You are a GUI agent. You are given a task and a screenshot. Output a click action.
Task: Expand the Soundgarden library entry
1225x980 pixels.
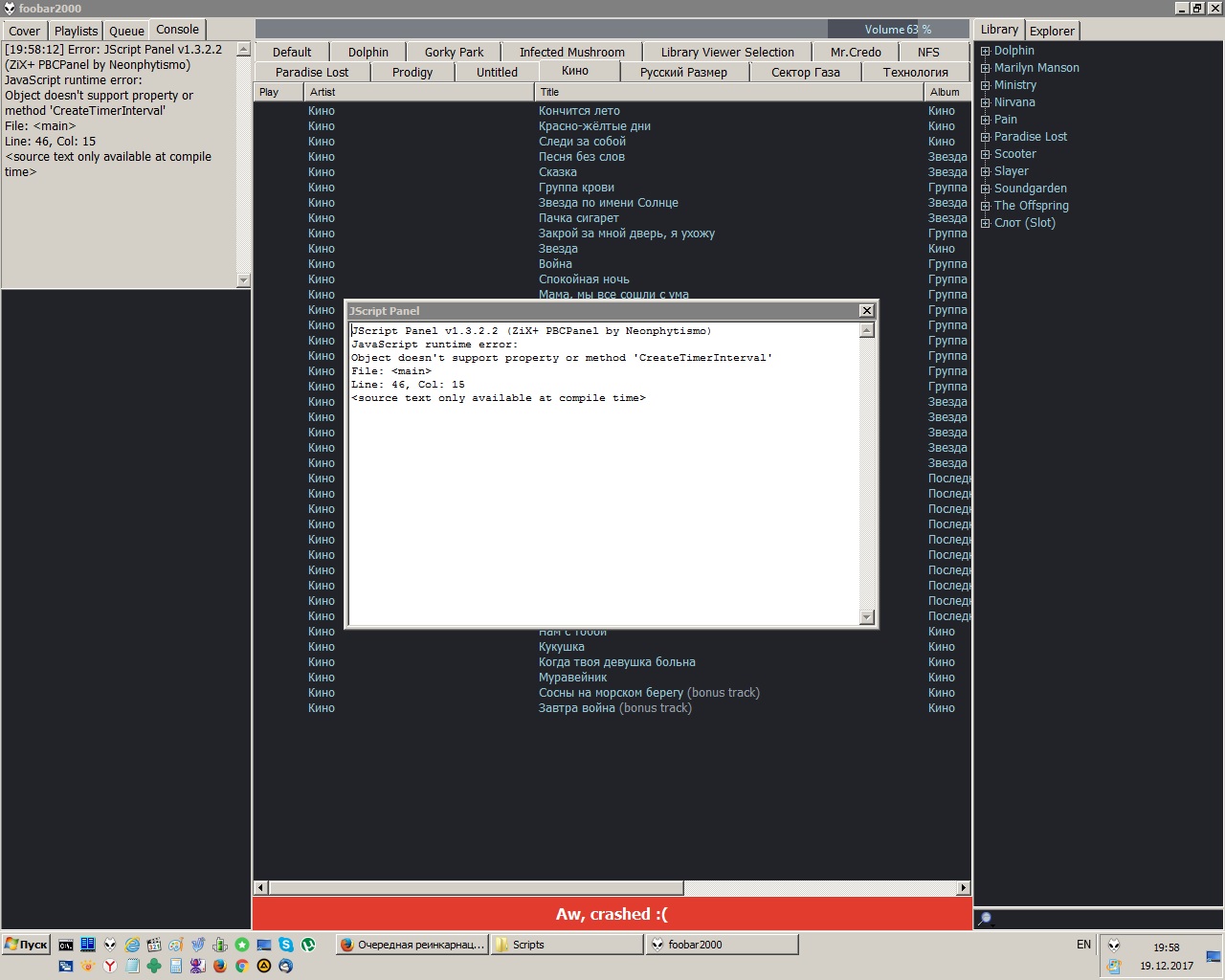986,189
